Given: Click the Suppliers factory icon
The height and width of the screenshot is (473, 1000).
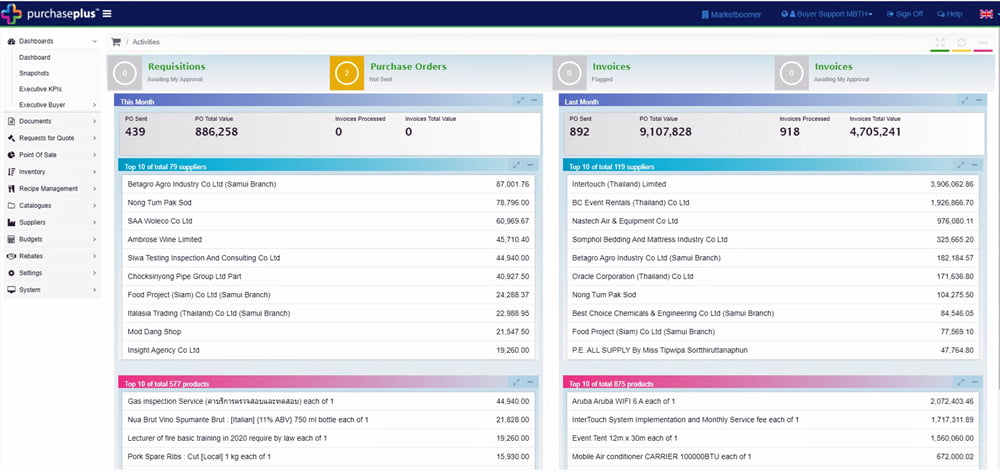Looking at the screenshot, I should click(11, 222).
